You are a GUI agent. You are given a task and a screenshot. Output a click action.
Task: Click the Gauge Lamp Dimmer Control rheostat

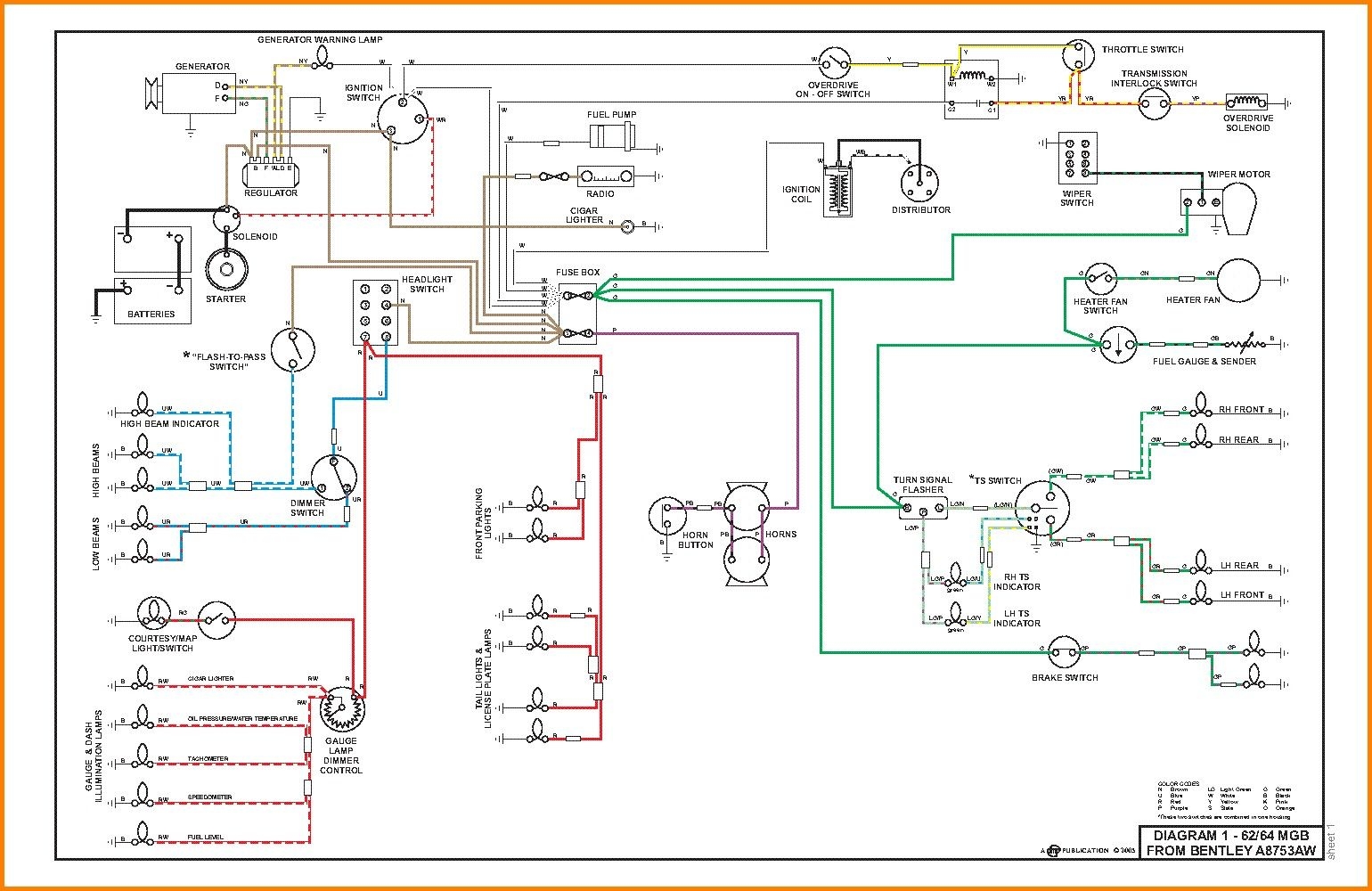[x=340, y=711]
